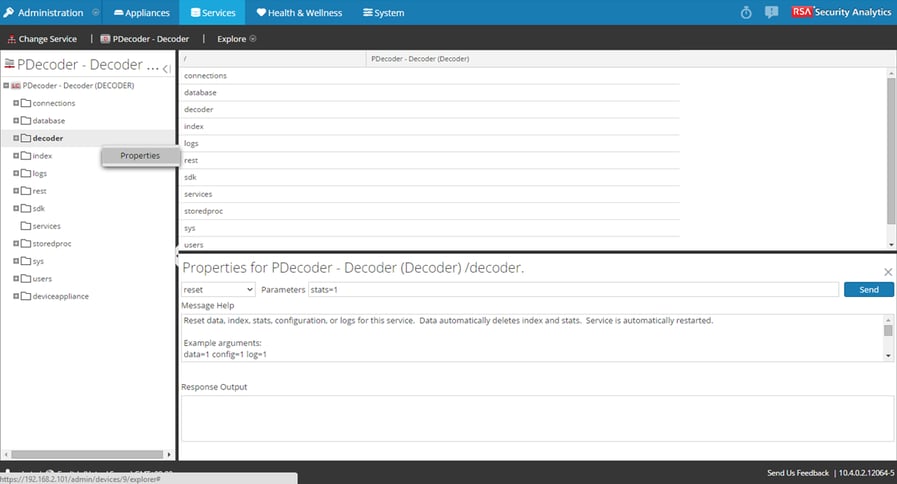Click the sdk folder icon in tree
Viewport: 897px width, 484px height.
(x=26, y=208)
